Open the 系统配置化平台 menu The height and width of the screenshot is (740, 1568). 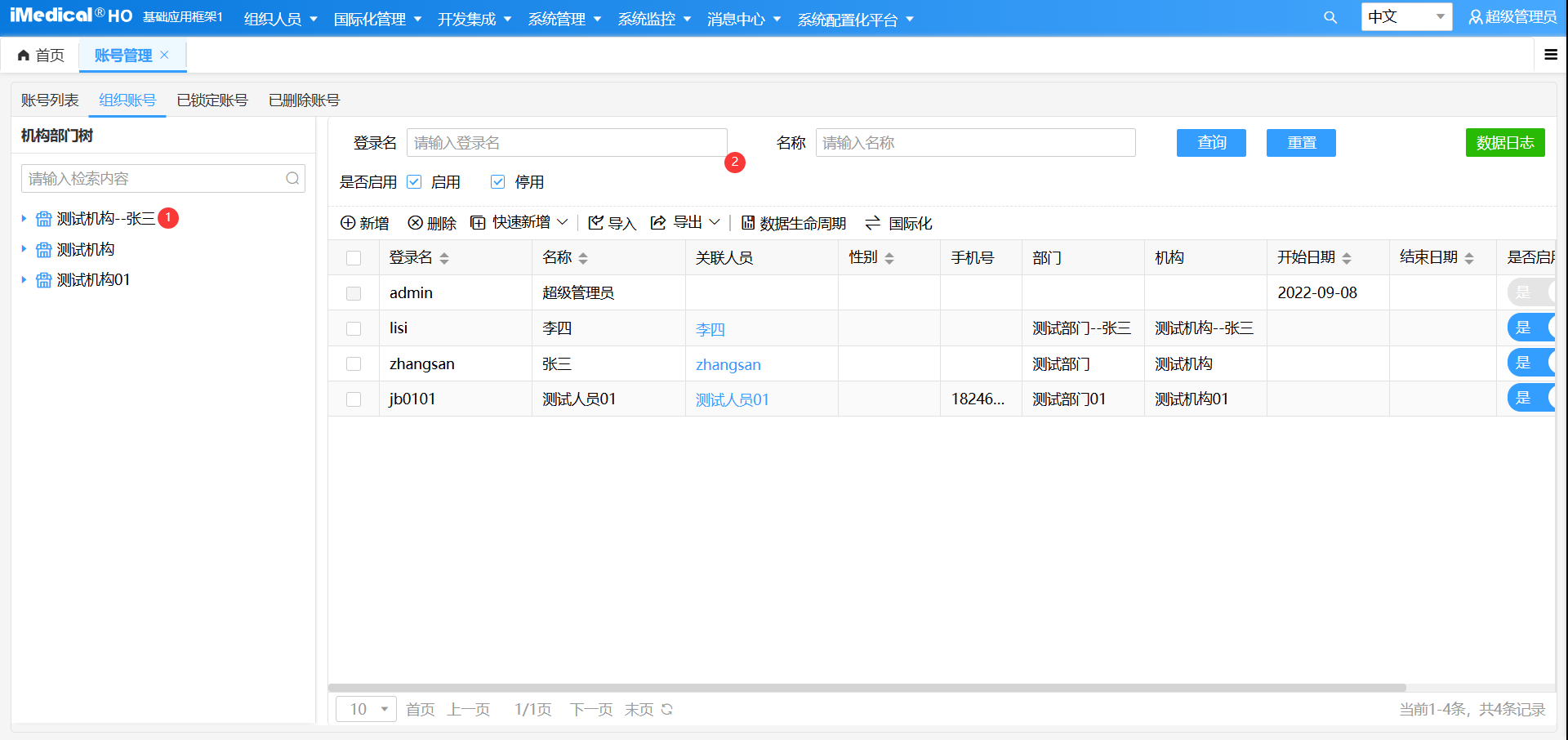pos(855,19)
